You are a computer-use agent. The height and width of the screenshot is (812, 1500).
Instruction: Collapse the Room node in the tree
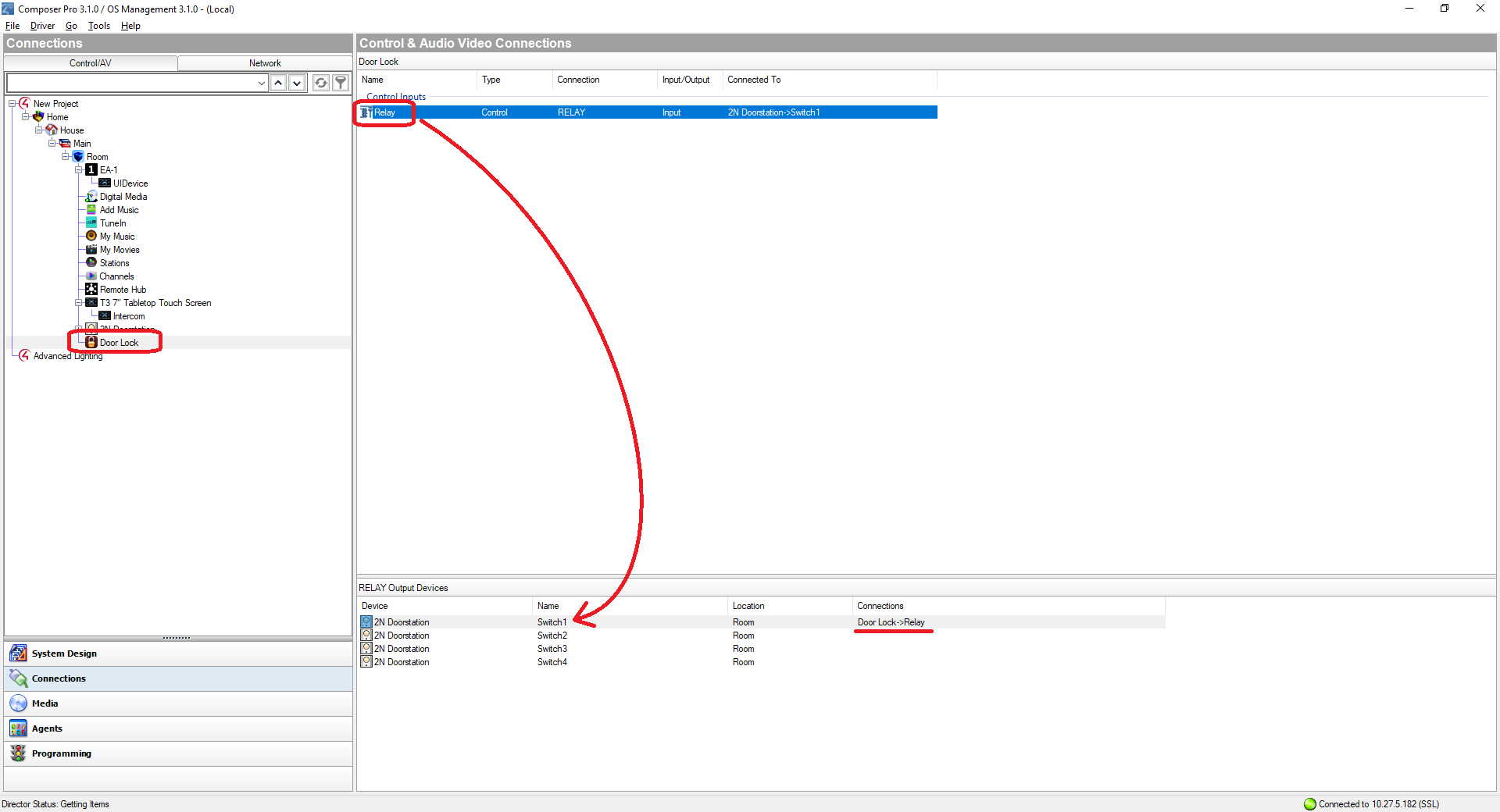pos(66,157)
